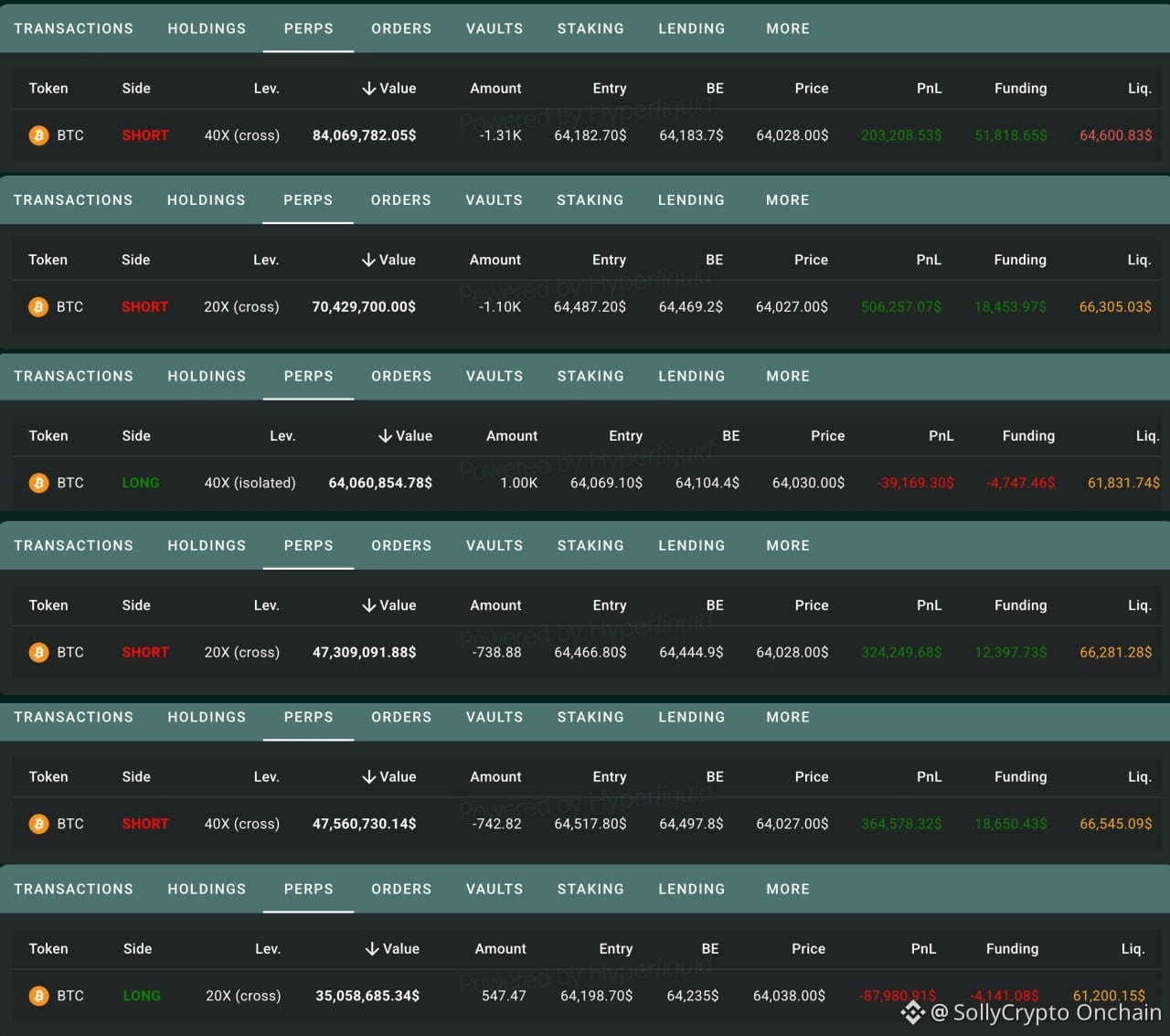Image resolution: width=1170 pixels, height=1036 pixels.
Task: Click the liquidation price 64,600.83$
Action: (1116, 135)
